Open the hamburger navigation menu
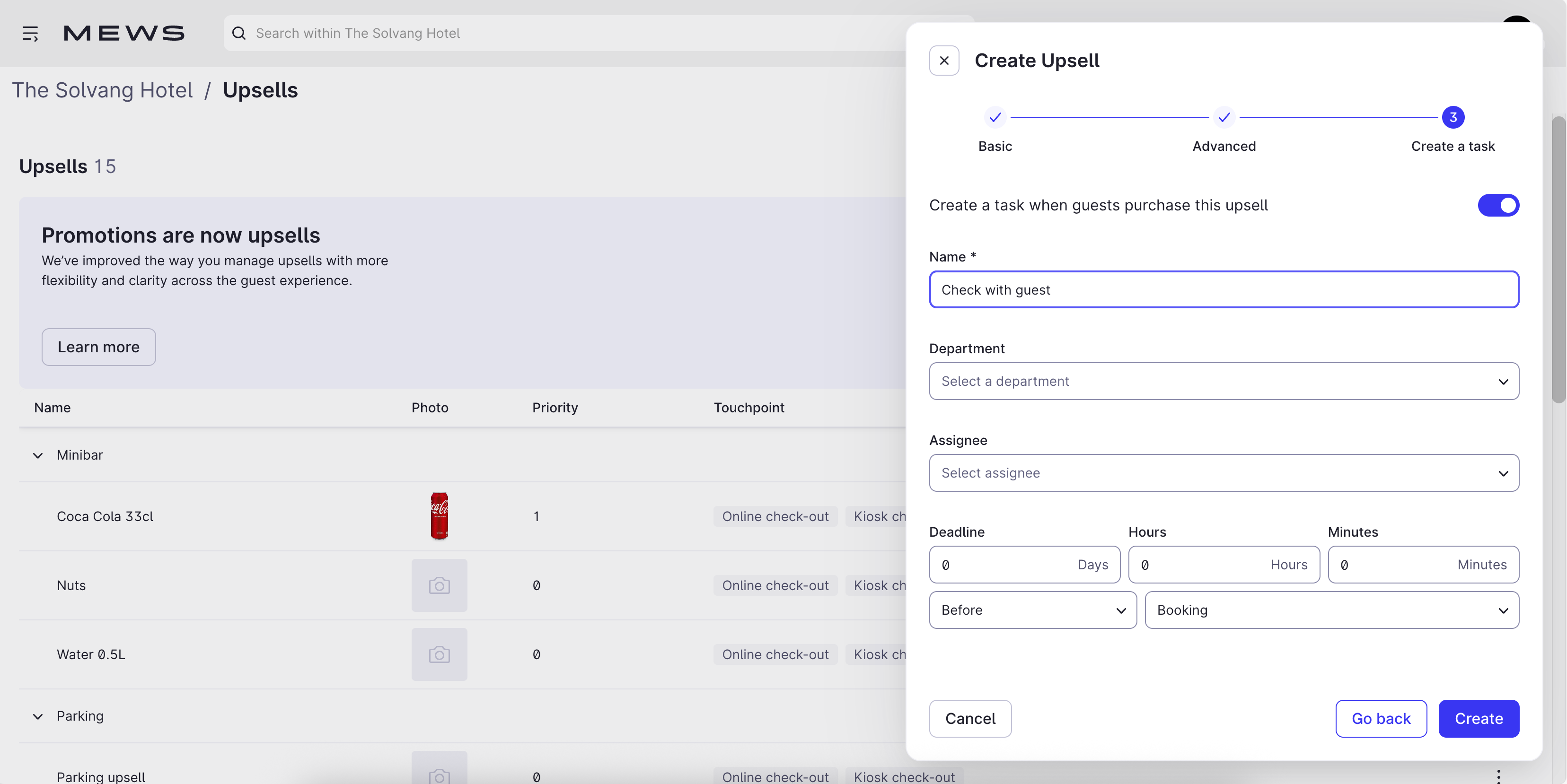Image resolution: width=1567 pixels, height=784 pixels. (x=30, y=34)
